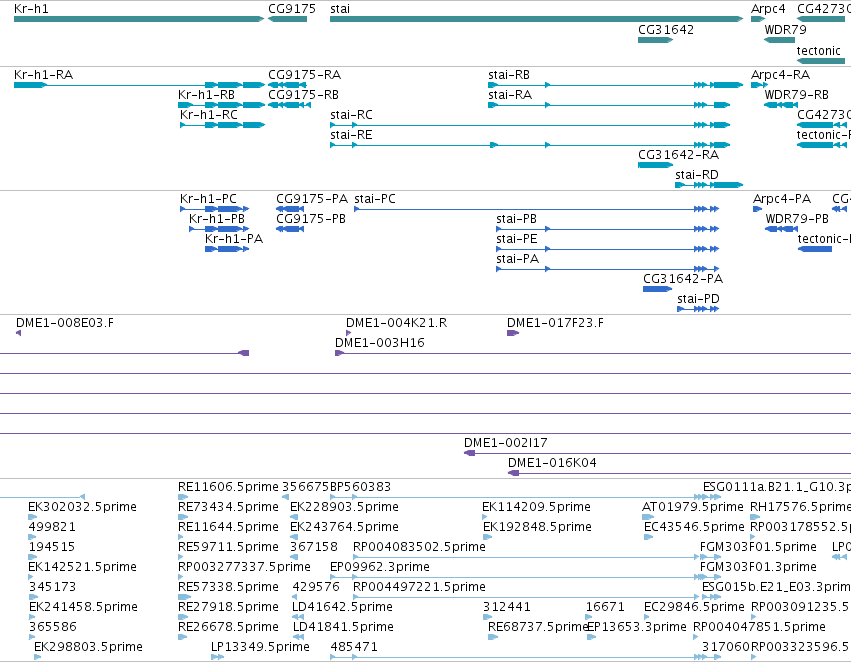Click the CG31642 gene glyph

656,40
